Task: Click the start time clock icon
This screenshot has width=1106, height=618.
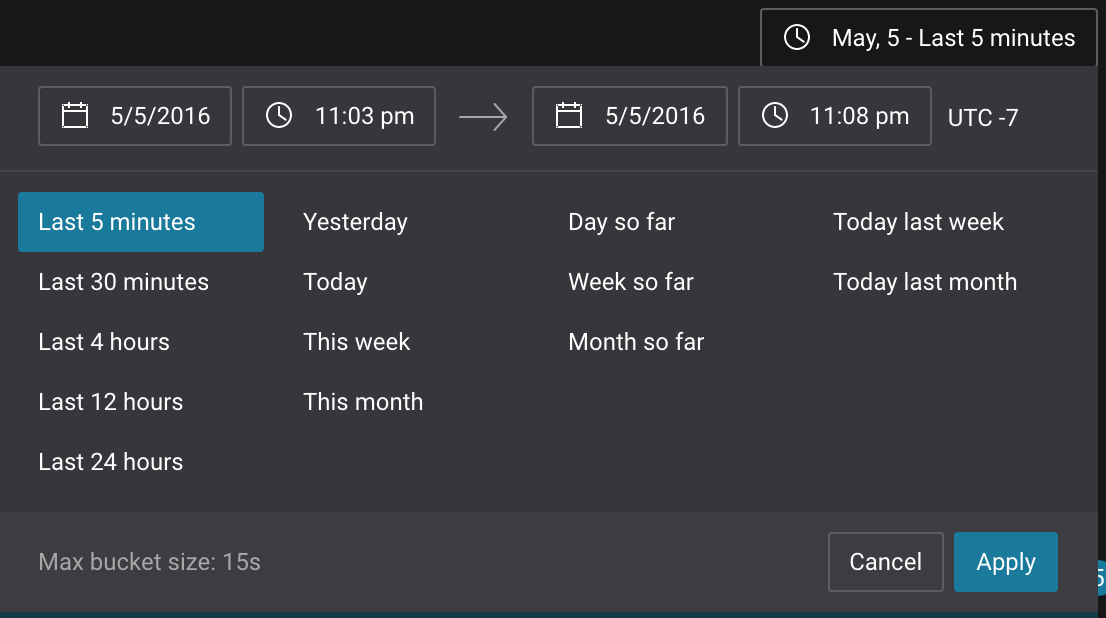Action: (279, 116)
